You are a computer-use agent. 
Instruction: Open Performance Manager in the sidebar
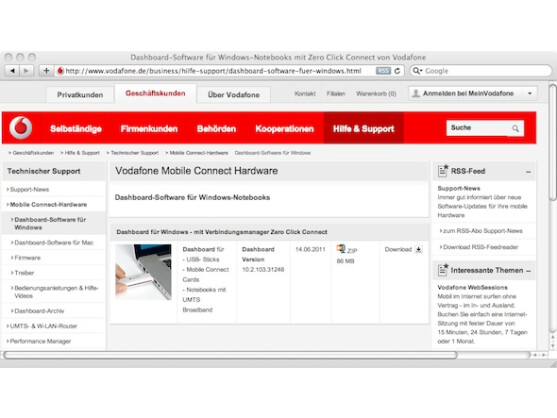(40, 341)
